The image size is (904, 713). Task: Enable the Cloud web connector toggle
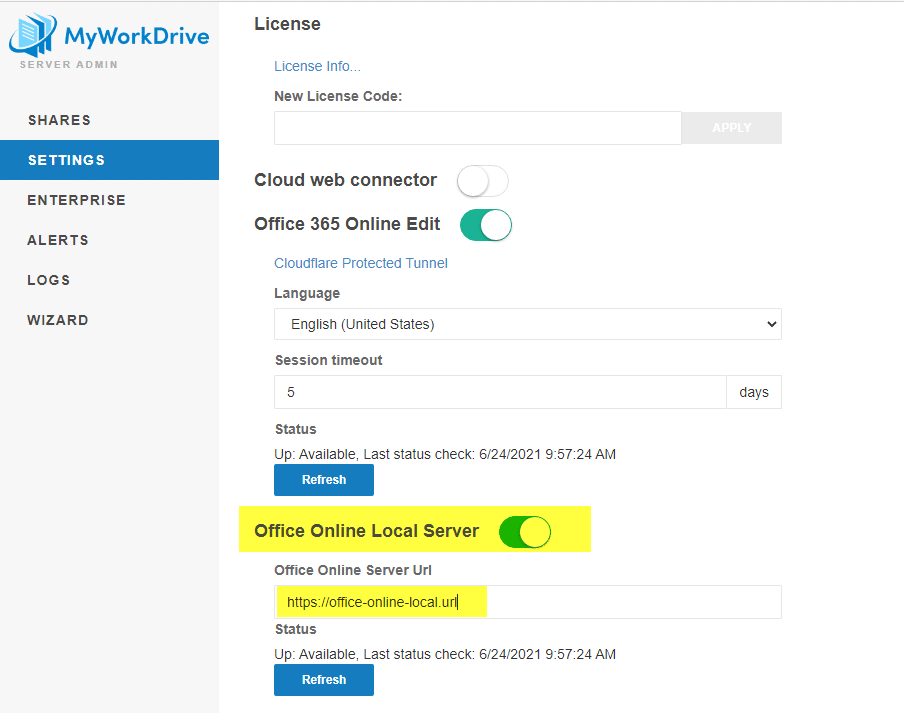483,181
